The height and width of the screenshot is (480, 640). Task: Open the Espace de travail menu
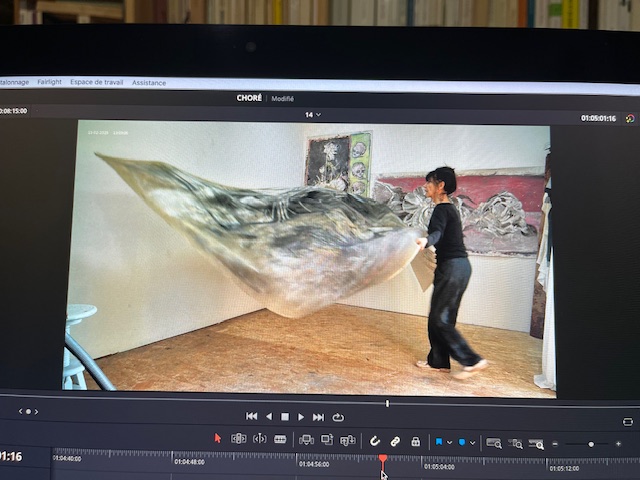(97, 82)
